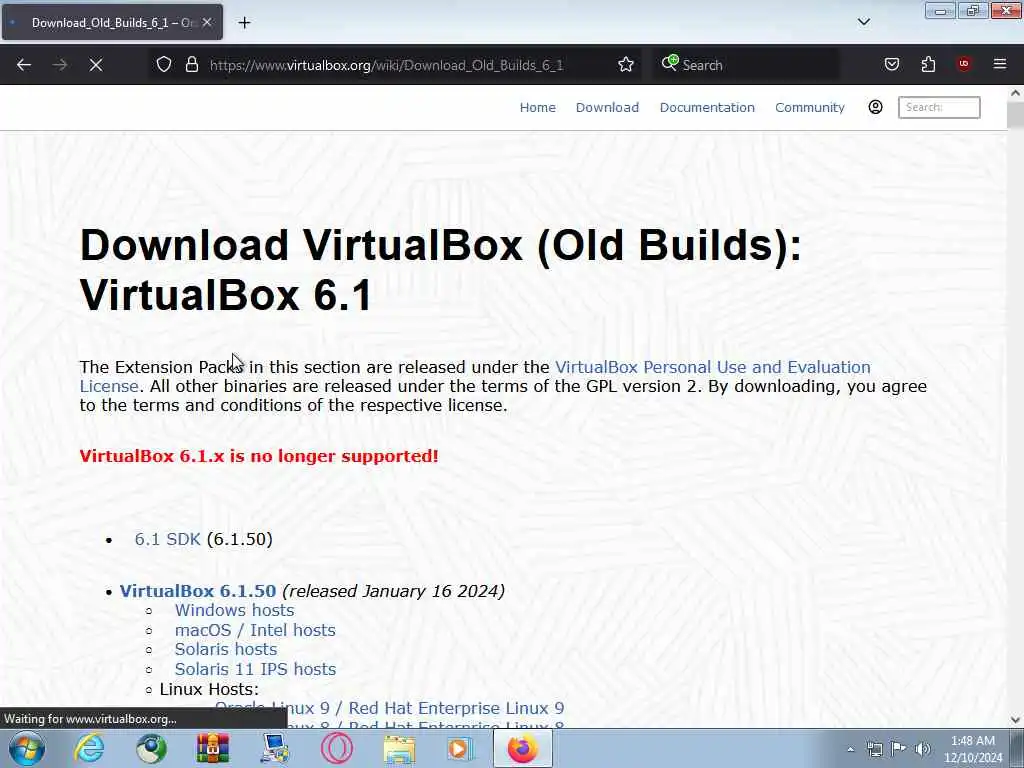Screen dimensions: 1024x768
Task: Open the VirtualBox 6.1.50 link
Action: point(198,591)
